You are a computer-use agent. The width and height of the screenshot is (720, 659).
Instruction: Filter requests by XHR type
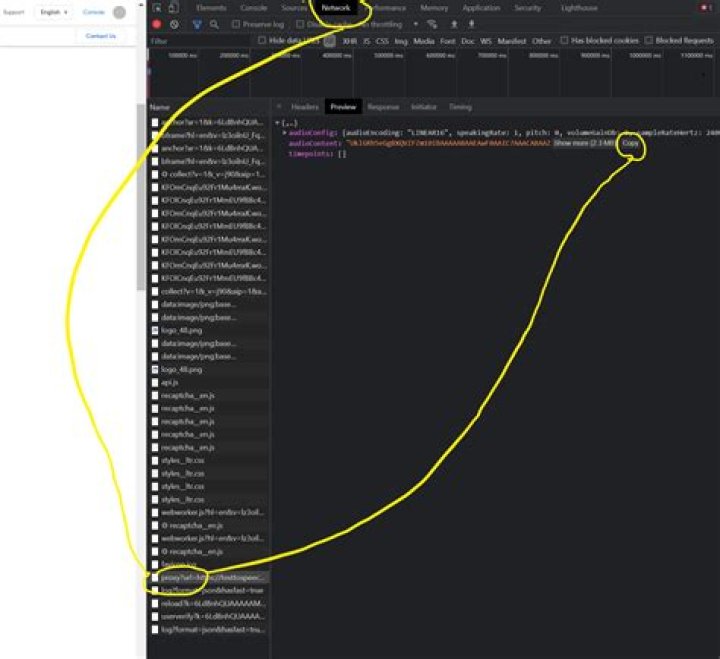pos(350,41)
